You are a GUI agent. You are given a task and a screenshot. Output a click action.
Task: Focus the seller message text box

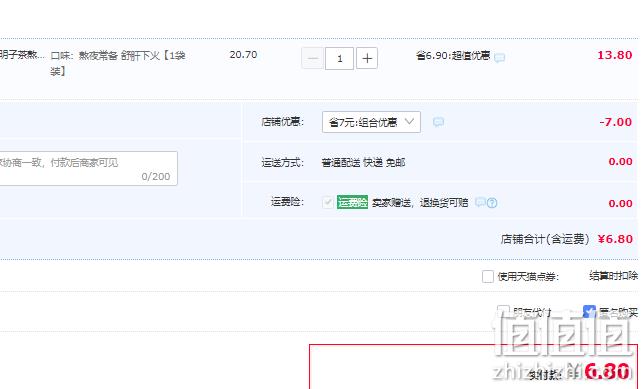point(88,168)
